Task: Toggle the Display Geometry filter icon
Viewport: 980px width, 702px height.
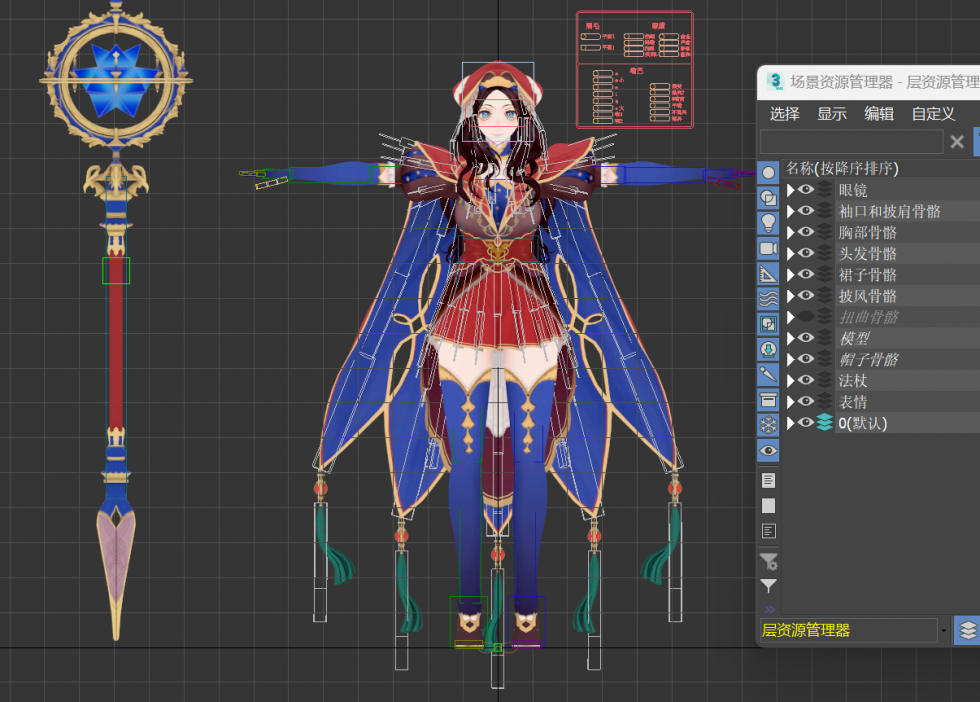Action: click(x=768, y=173)
